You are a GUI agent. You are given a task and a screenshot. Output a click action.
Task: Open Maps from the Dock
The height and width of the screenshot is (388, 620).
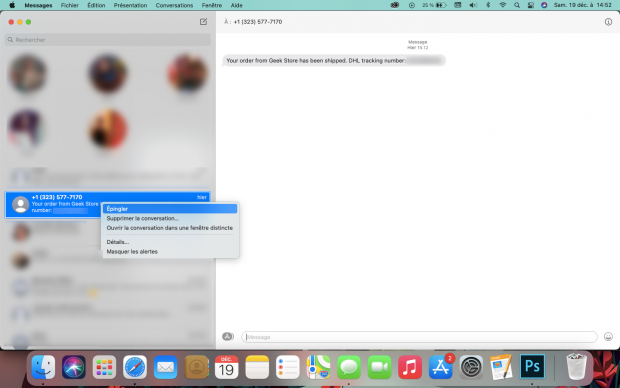(318, 367)
